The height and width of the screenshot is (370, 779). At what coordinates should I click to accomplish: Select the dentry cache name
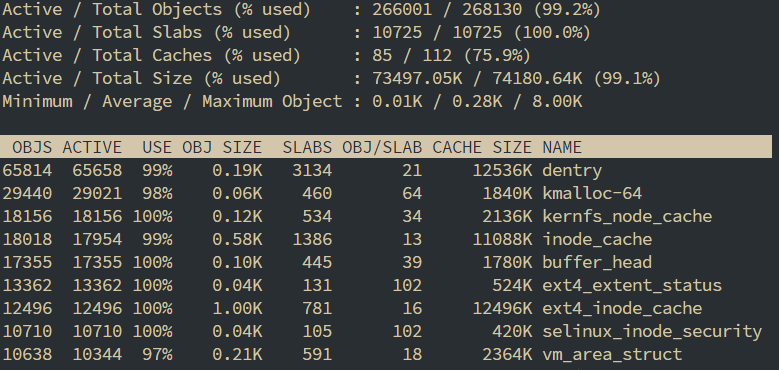[572, 170]
